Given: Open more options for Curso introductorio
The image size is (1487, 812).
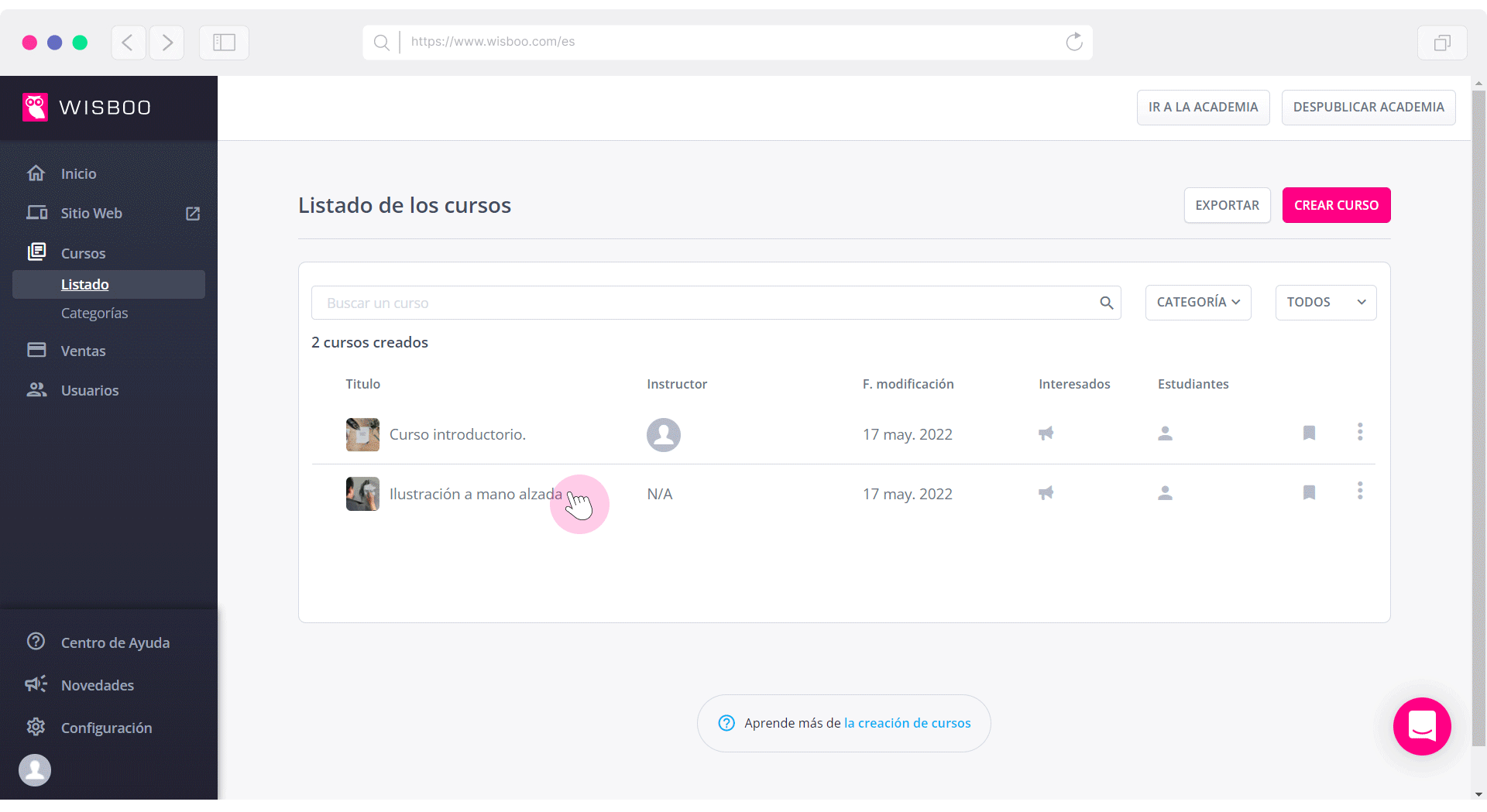Looking at the screenshot, I should (1360, 432).
